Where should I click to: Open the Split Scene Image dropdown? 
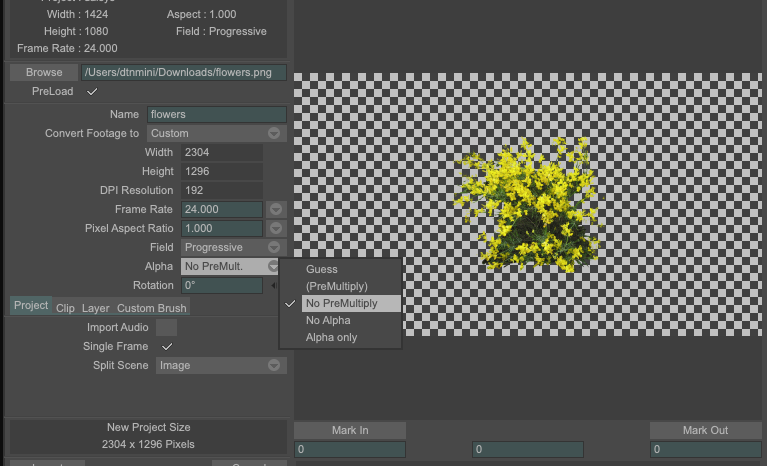221,366
